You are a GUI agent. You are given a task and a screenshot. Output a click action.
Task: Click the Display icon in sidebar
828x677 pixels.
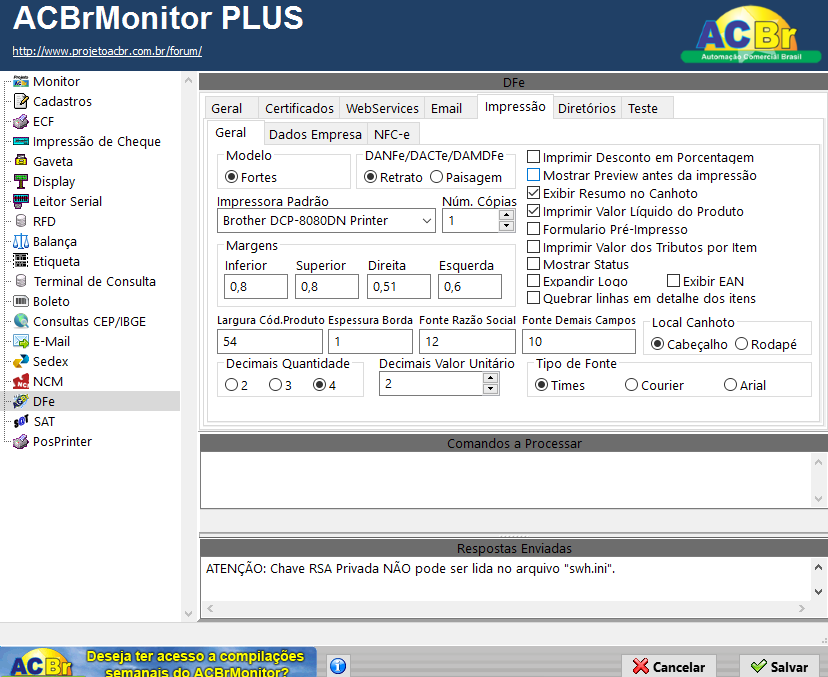tap(21, 181)
